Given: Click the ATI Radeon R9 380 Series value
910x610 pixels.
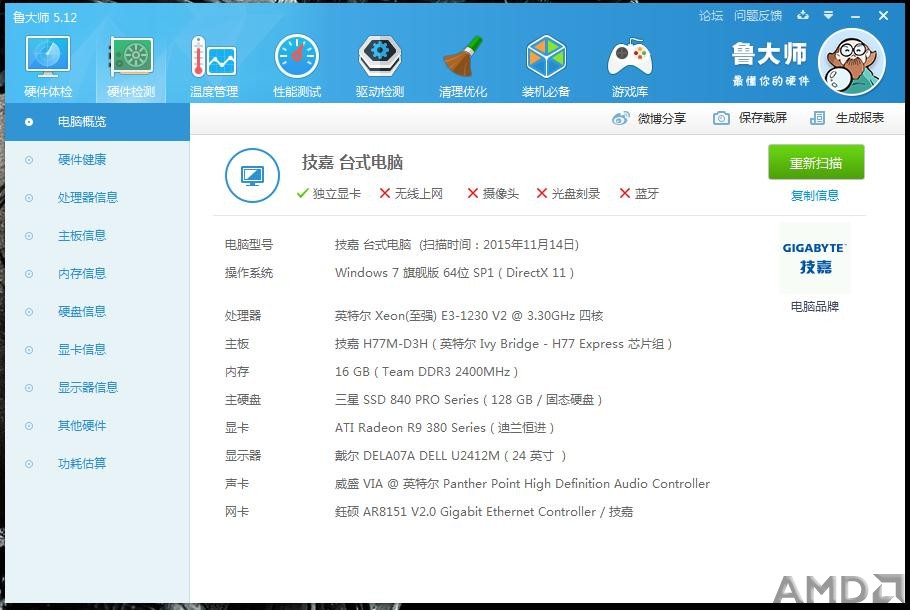Looking at the screenshot, I should coord(445,428).
